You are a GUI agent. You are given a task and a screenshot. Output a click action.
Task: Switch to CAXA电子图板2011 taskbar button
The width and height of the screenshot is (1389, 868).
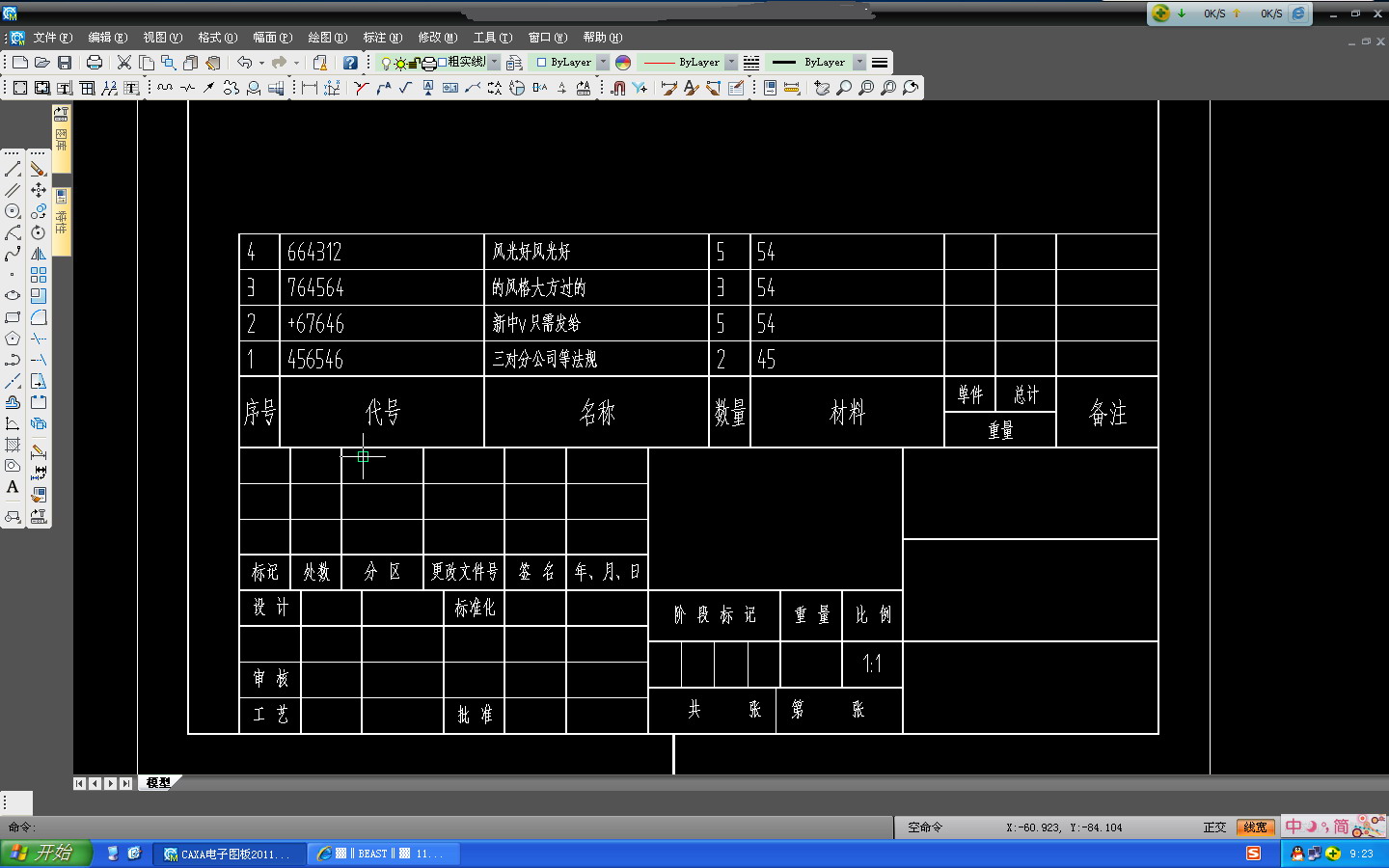[x=229, y=854]
